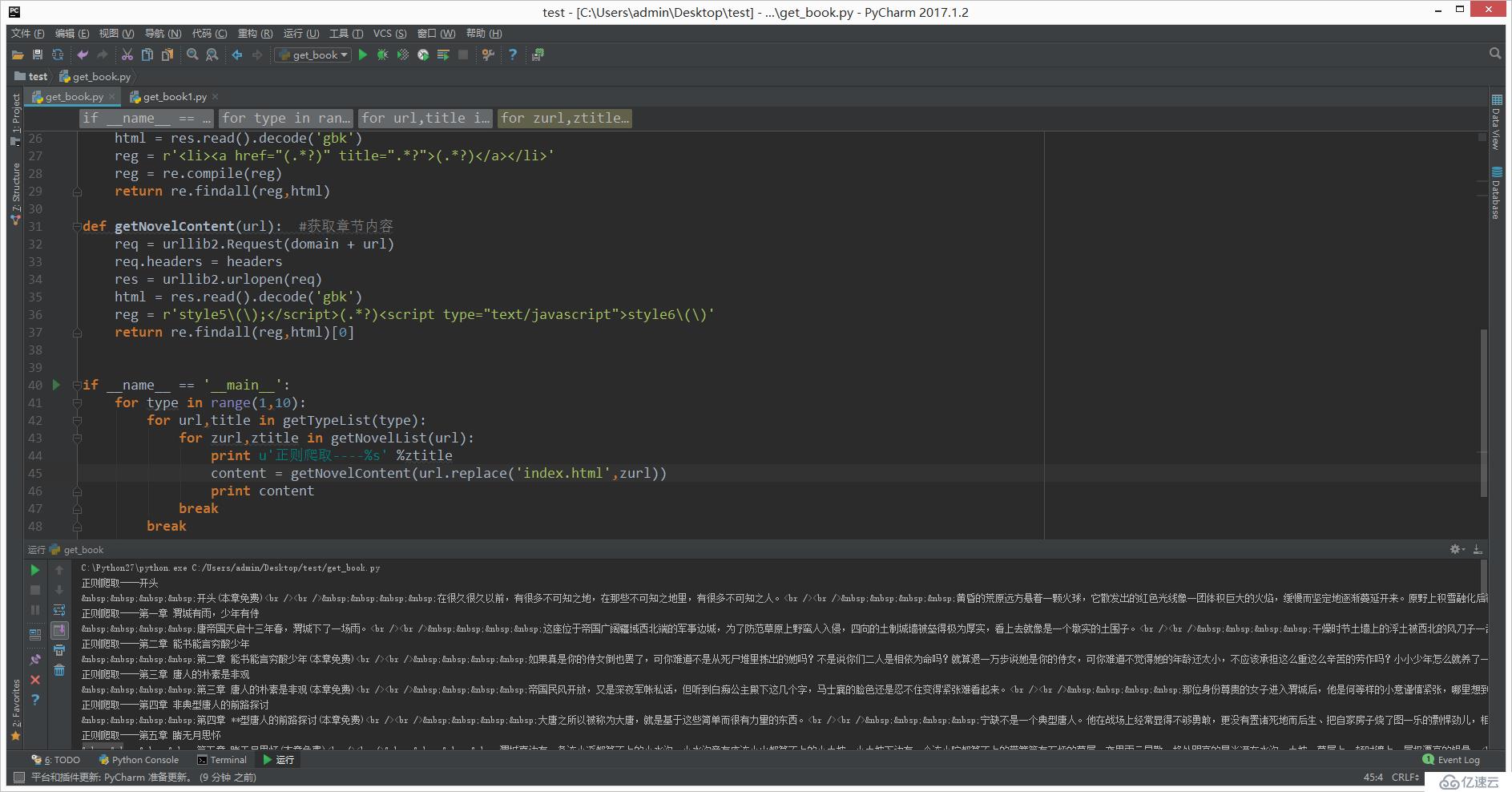Click the test folder breadcrumb
Image resolution: width=1512 pixels, height=792 pixels.
[x=31, y=76]
